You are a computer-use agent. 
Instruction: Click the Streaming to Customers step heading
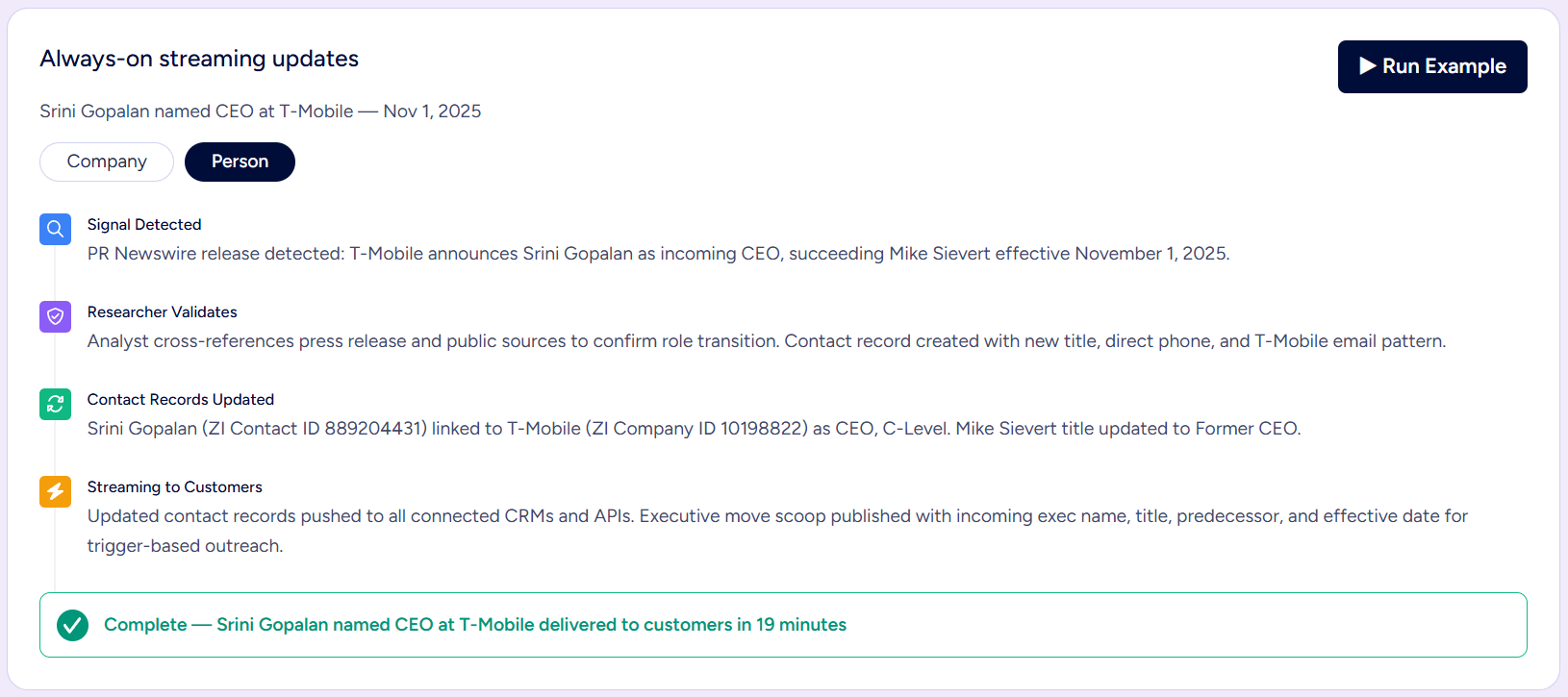click(174, 486)
